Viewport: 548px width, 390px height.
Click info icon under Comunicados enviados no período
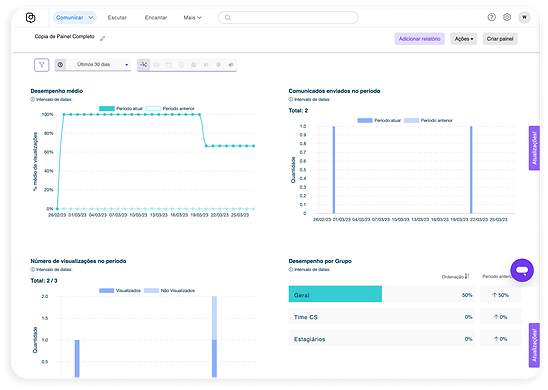[290, 99]
